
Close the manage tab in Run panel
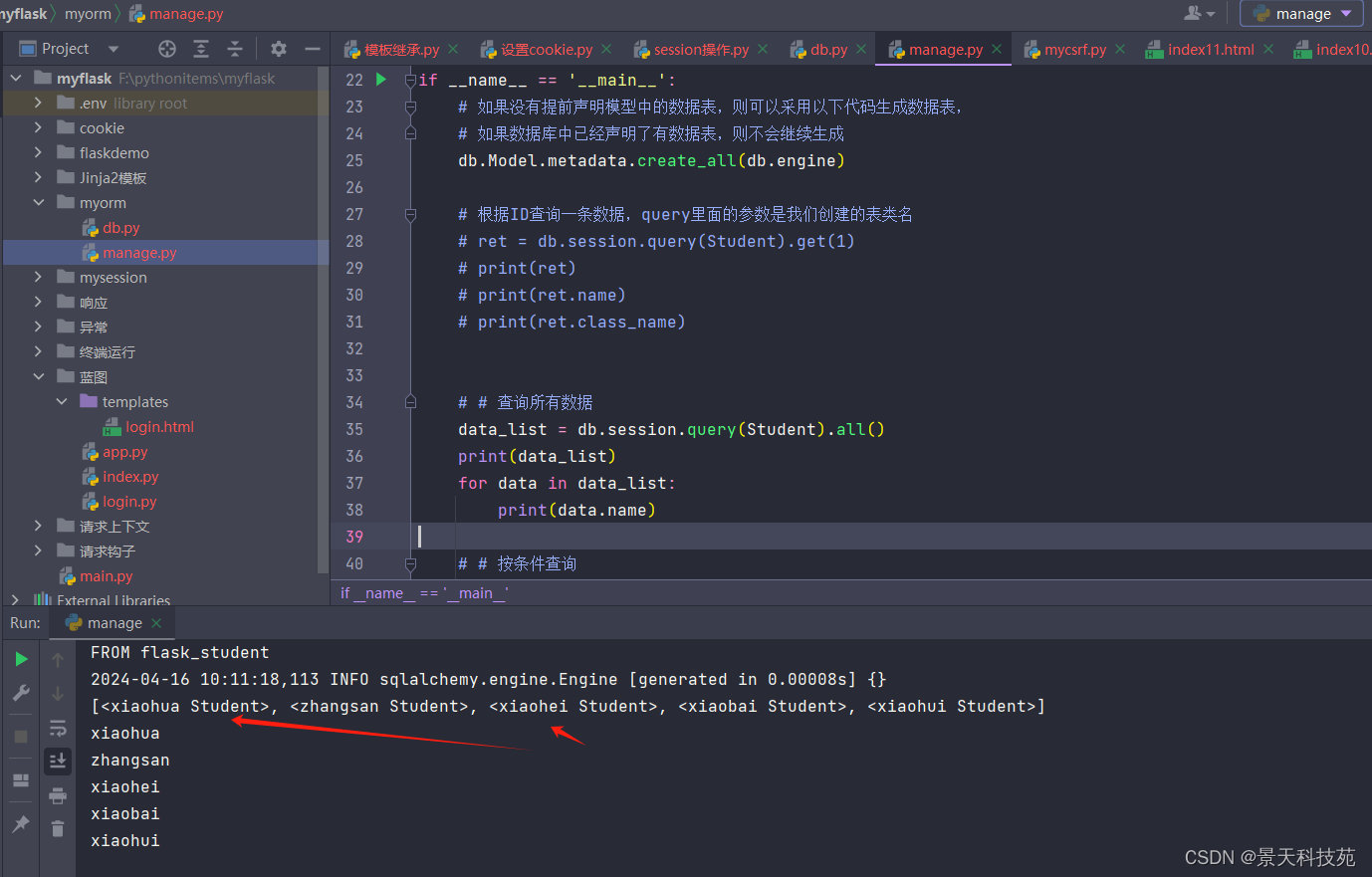(x=156, y=623)
